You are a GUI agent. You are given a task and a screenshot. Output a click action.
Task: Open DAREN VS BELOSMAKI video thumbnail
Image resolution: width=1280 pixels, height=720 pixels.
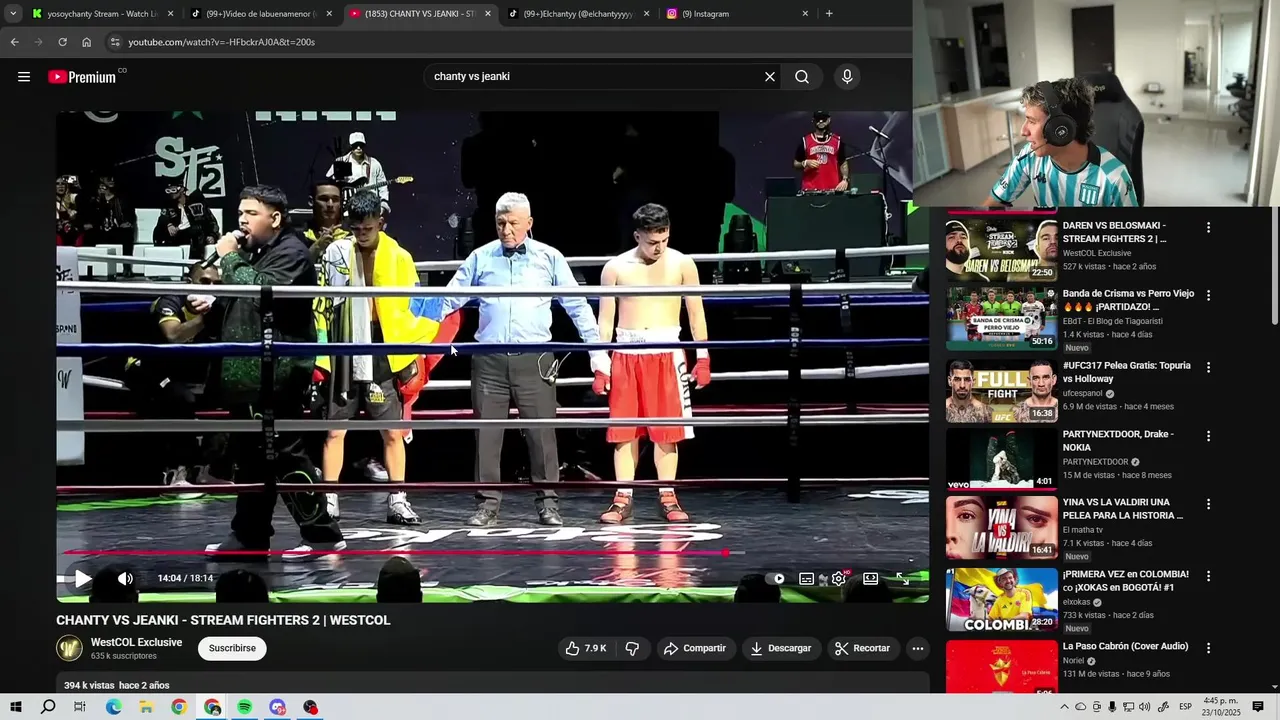1001,249
